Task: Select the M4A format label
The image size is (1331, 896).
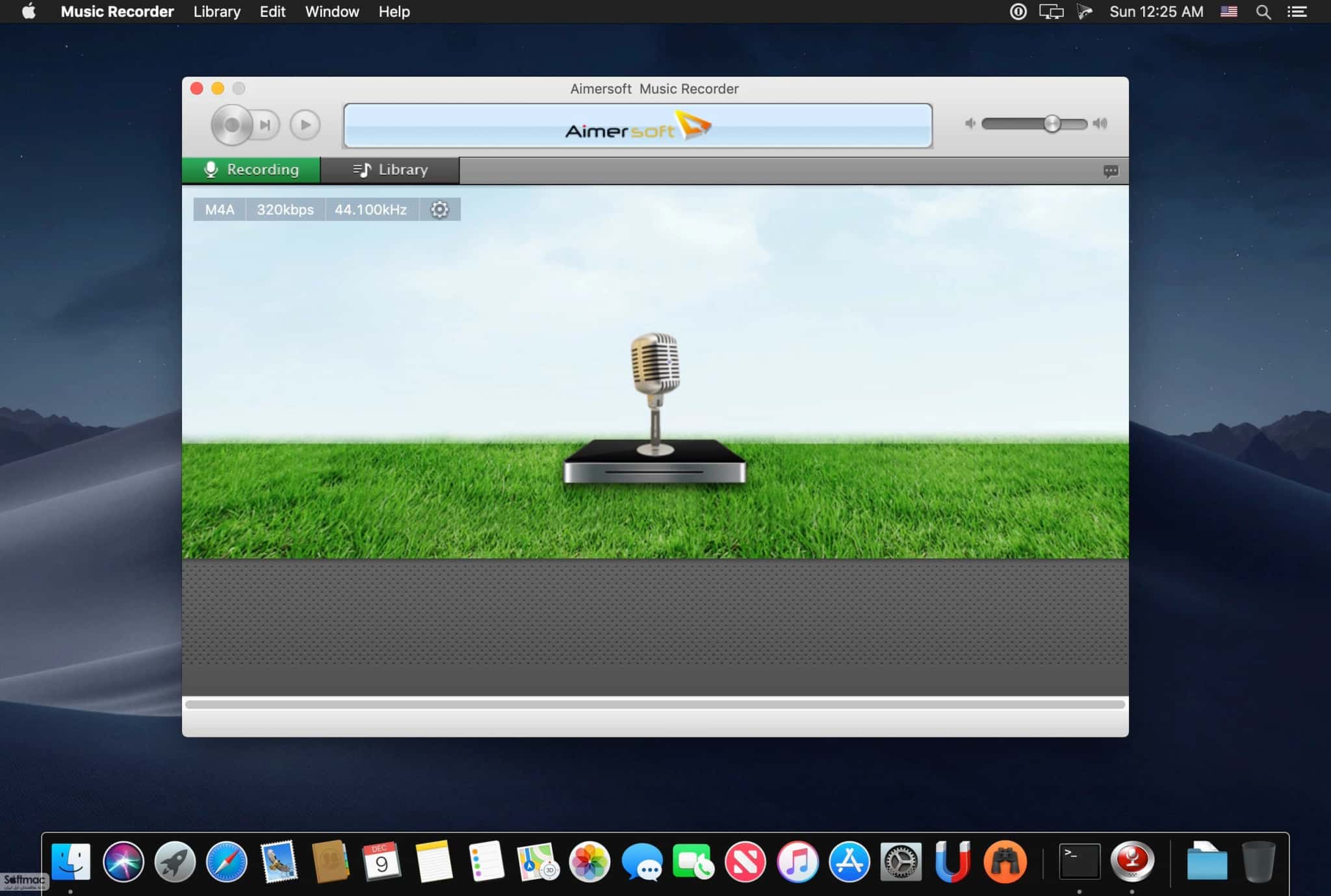Action: (x=220, y=209)
